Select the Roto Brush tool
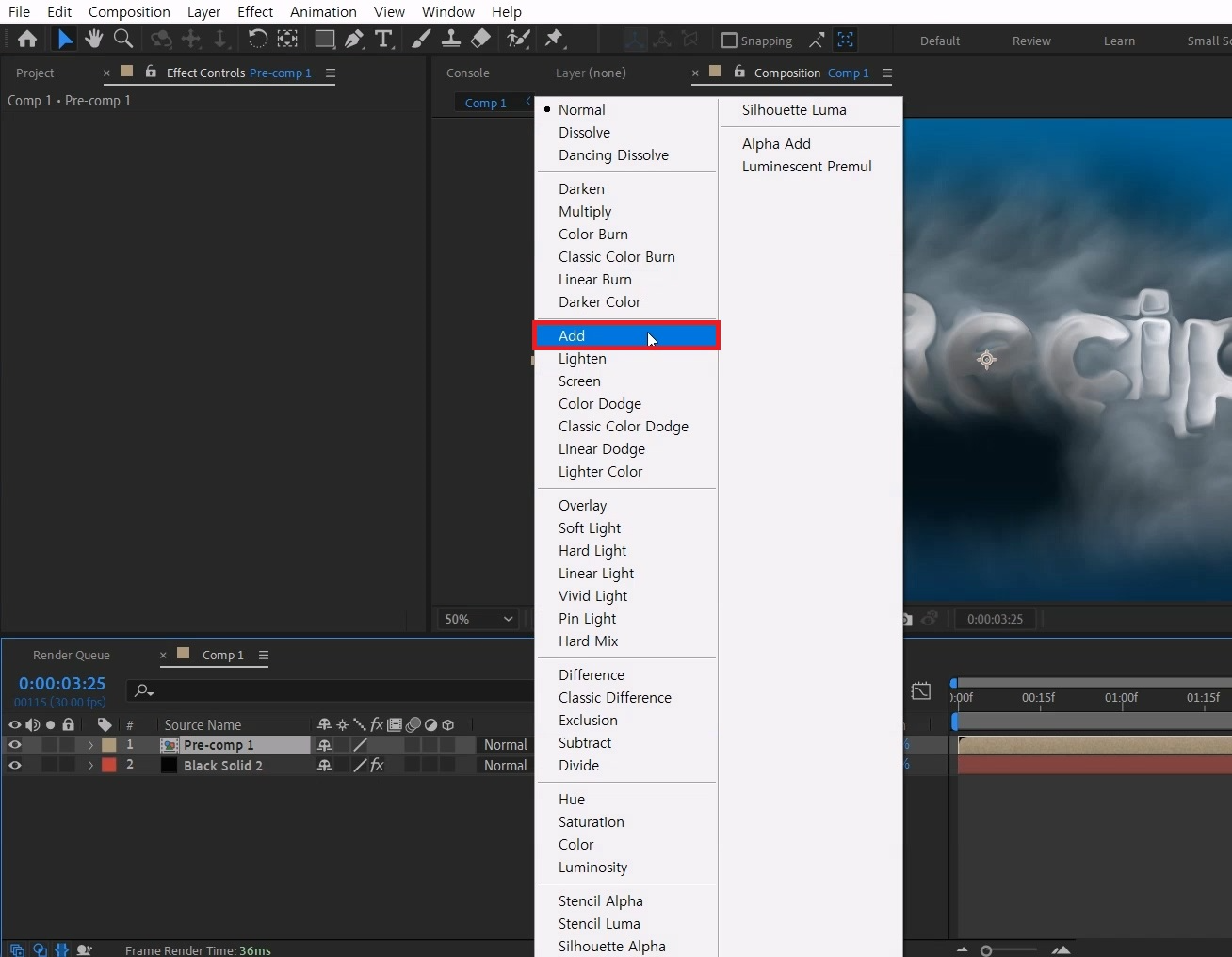The width and height of the screenshot is (1232, 957). coord(518,39)
